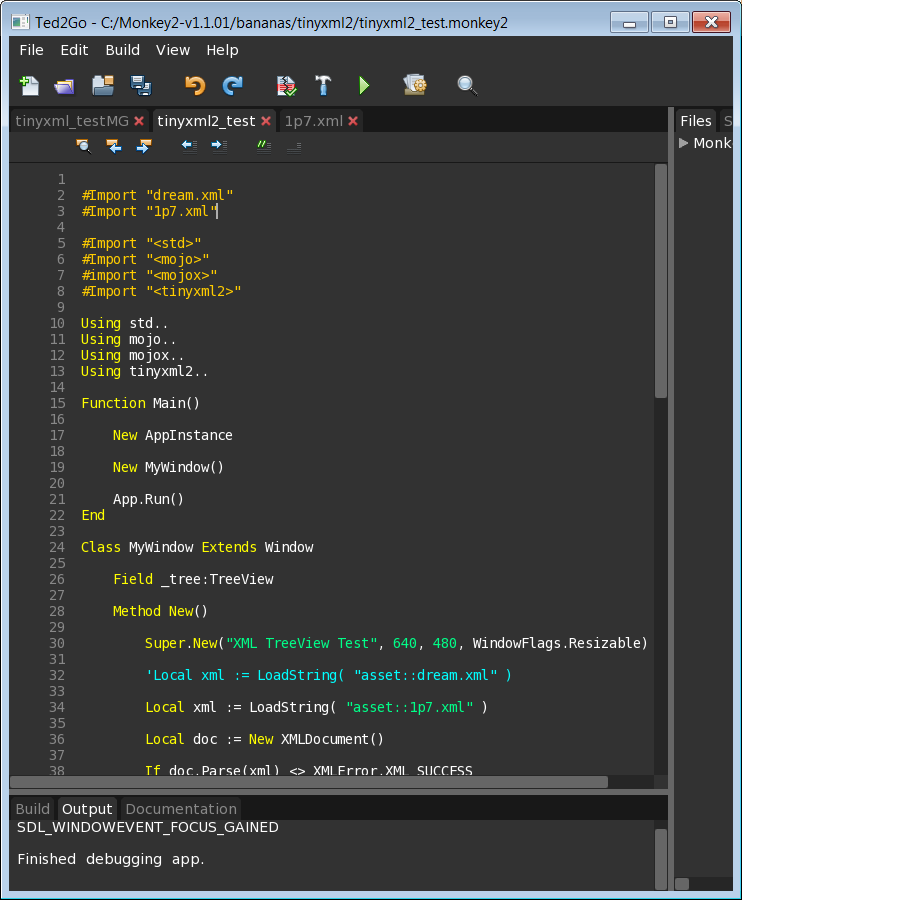Screen dimensions: 900x900
Task: Click the New File icon
Action: tap(30, 86)
